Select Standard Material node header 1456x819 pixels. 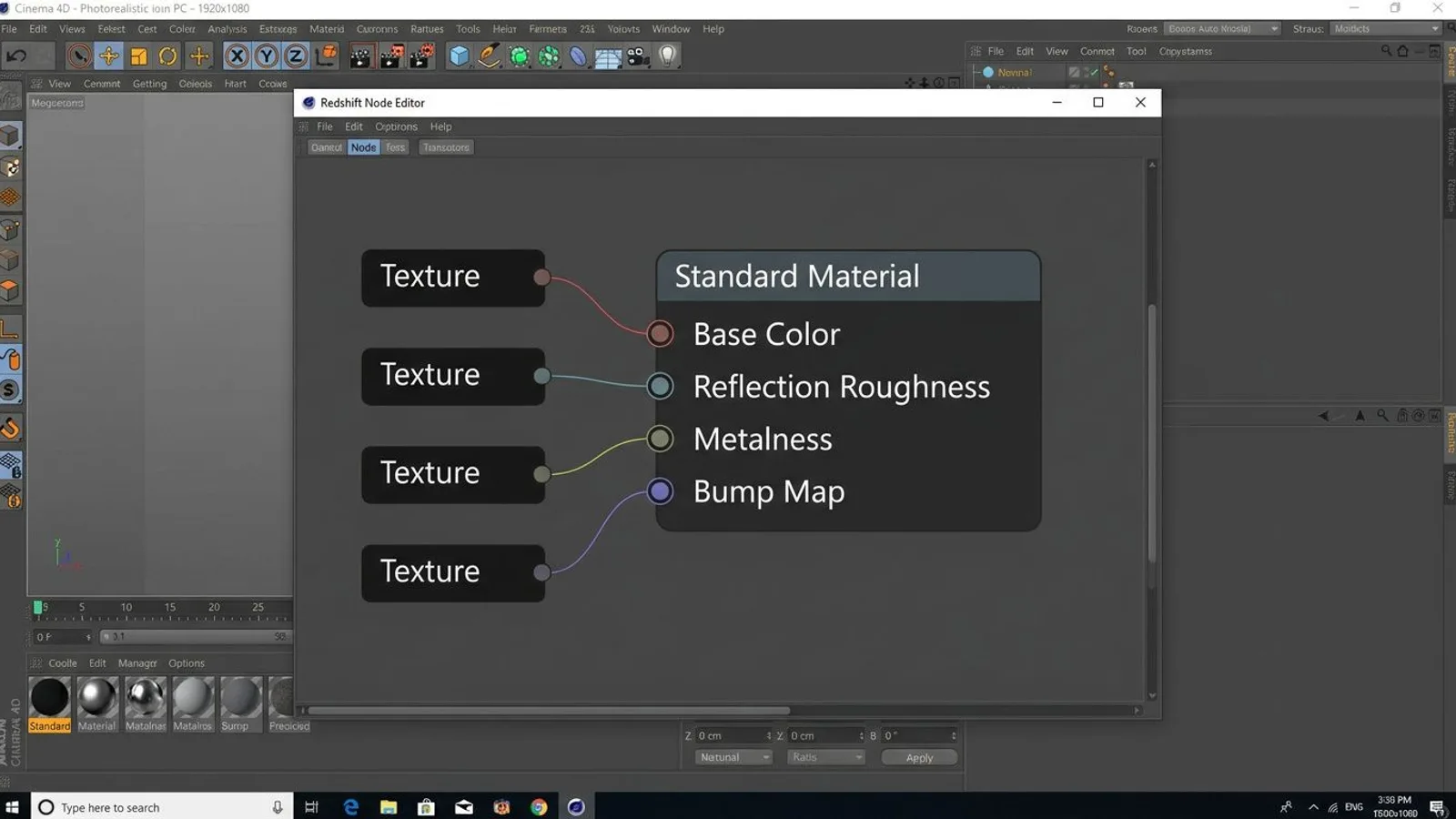pyautogui.click(x=848, y=277)
